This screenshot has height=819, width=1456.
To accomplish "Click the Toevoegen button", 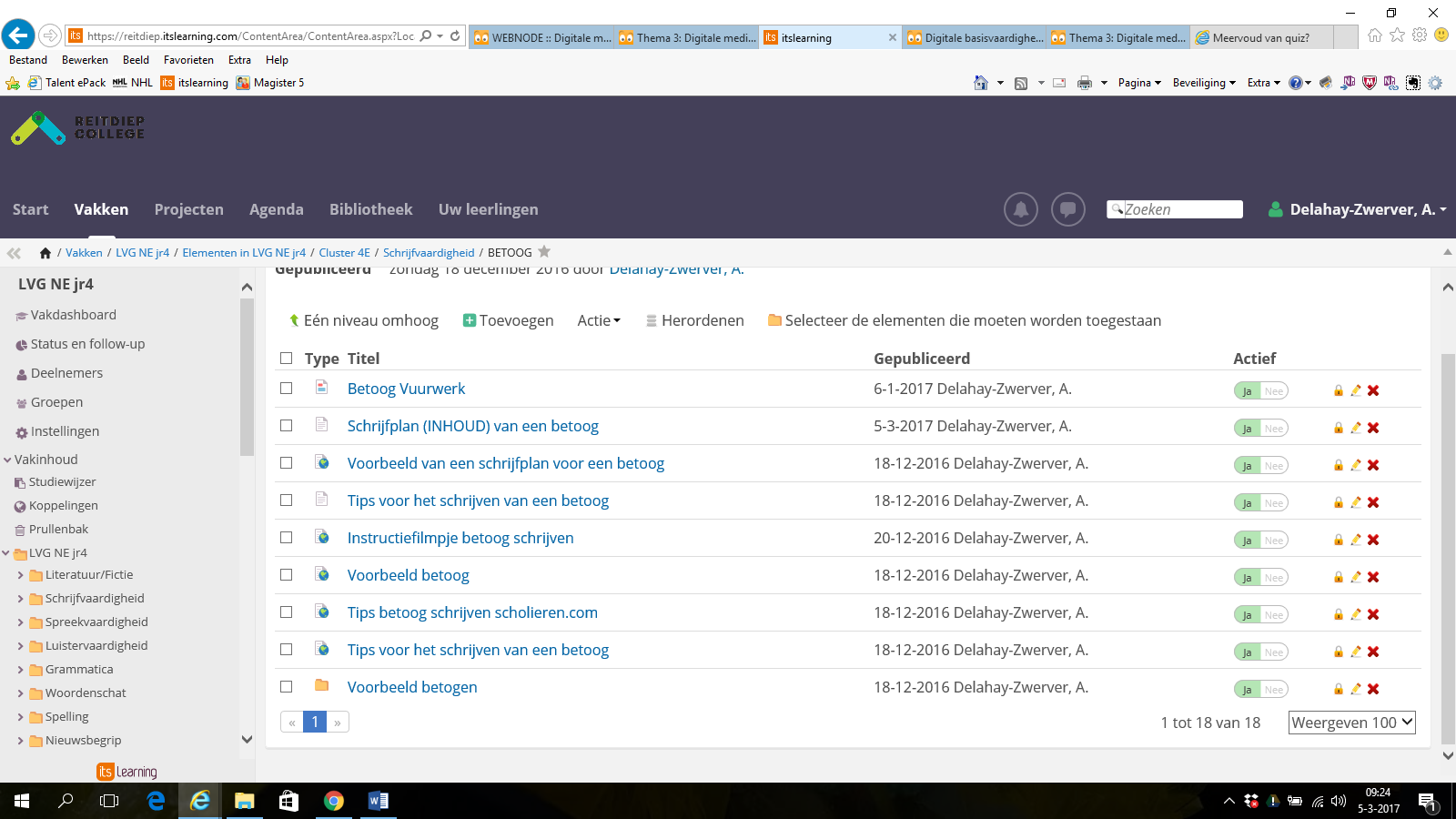I will tap(508, 320).
